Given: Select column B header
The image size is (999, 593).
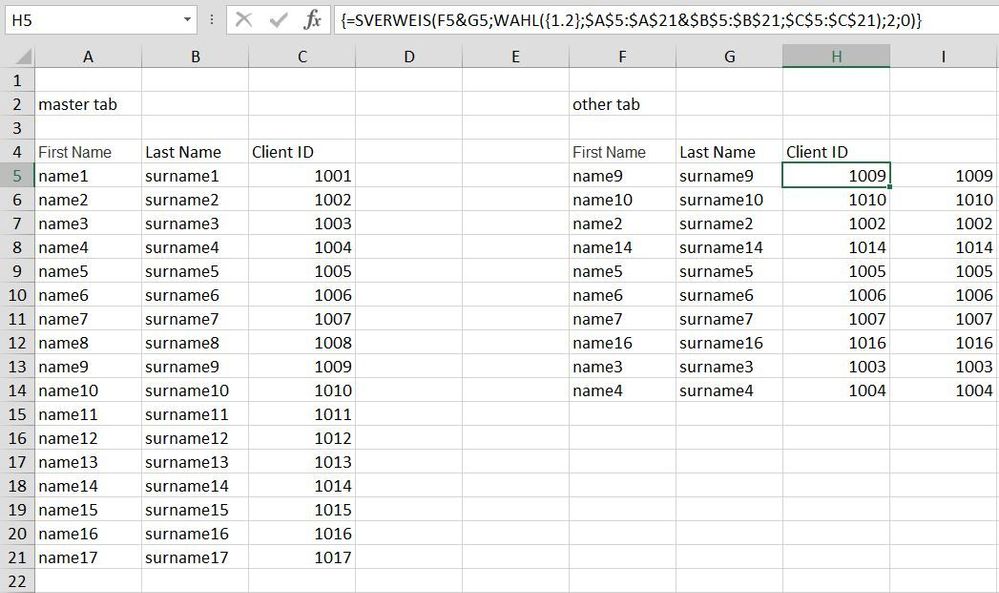Looking at the screenshot, I should (195, 57).
